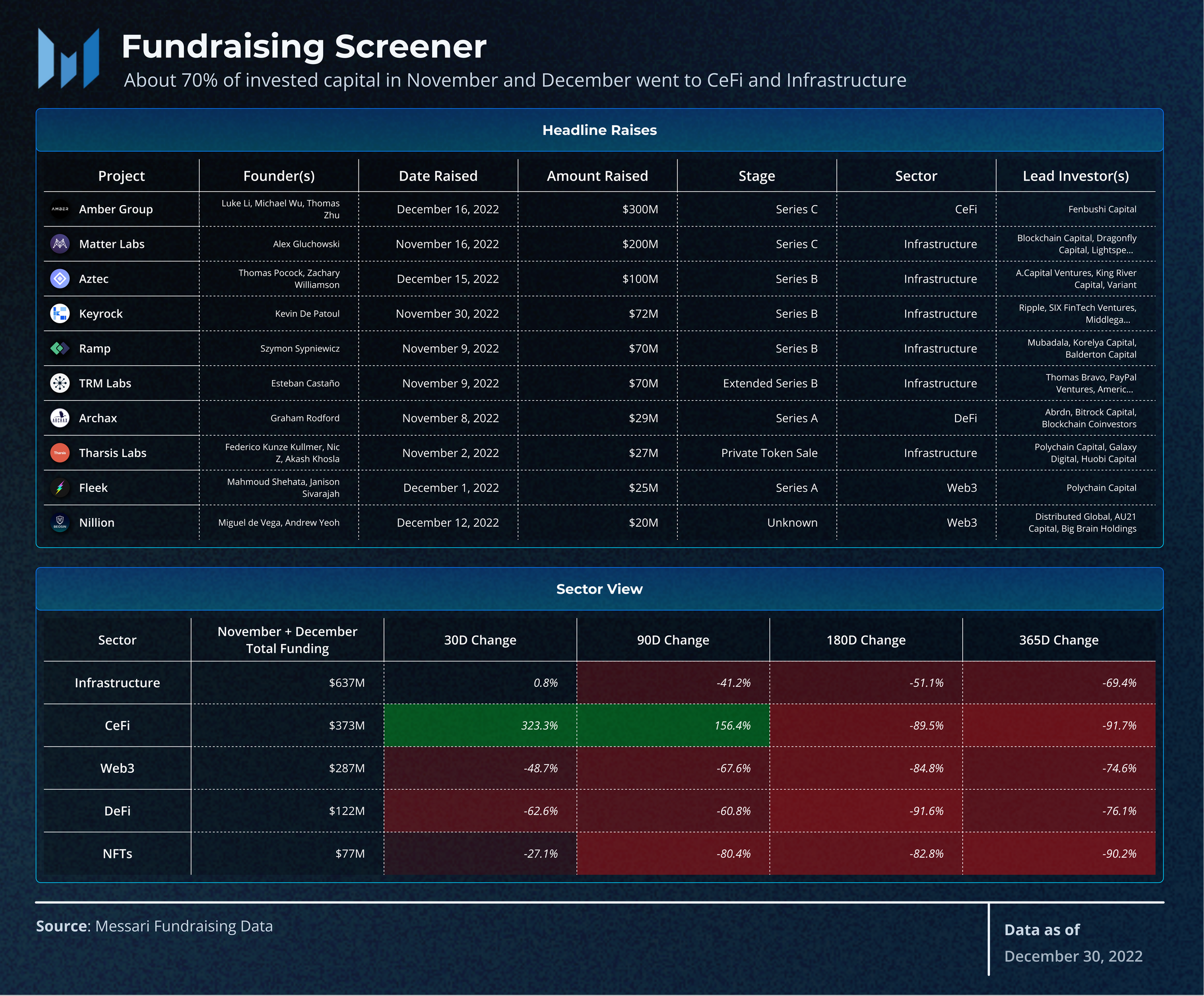
Task: Select the Sector View section header
Action: coord(599,589)
